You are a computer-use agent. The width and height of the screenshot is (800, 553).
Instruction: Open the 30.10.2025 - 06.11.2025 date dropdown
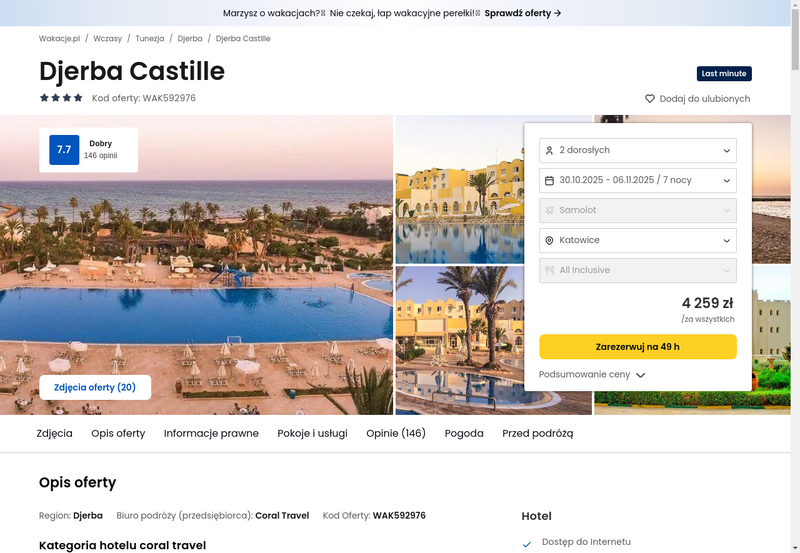point(638,181)
